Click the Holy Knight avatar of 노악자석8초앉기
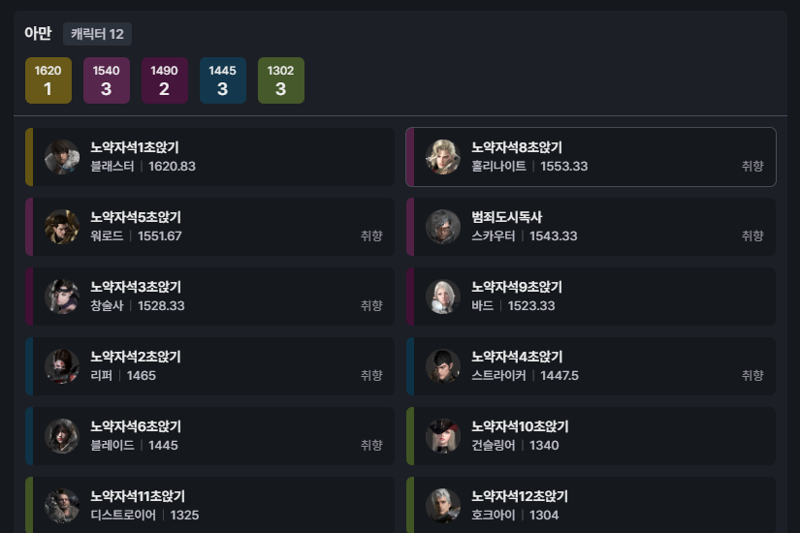Viewport: 800px width, 533px height. tap(443, 157)
